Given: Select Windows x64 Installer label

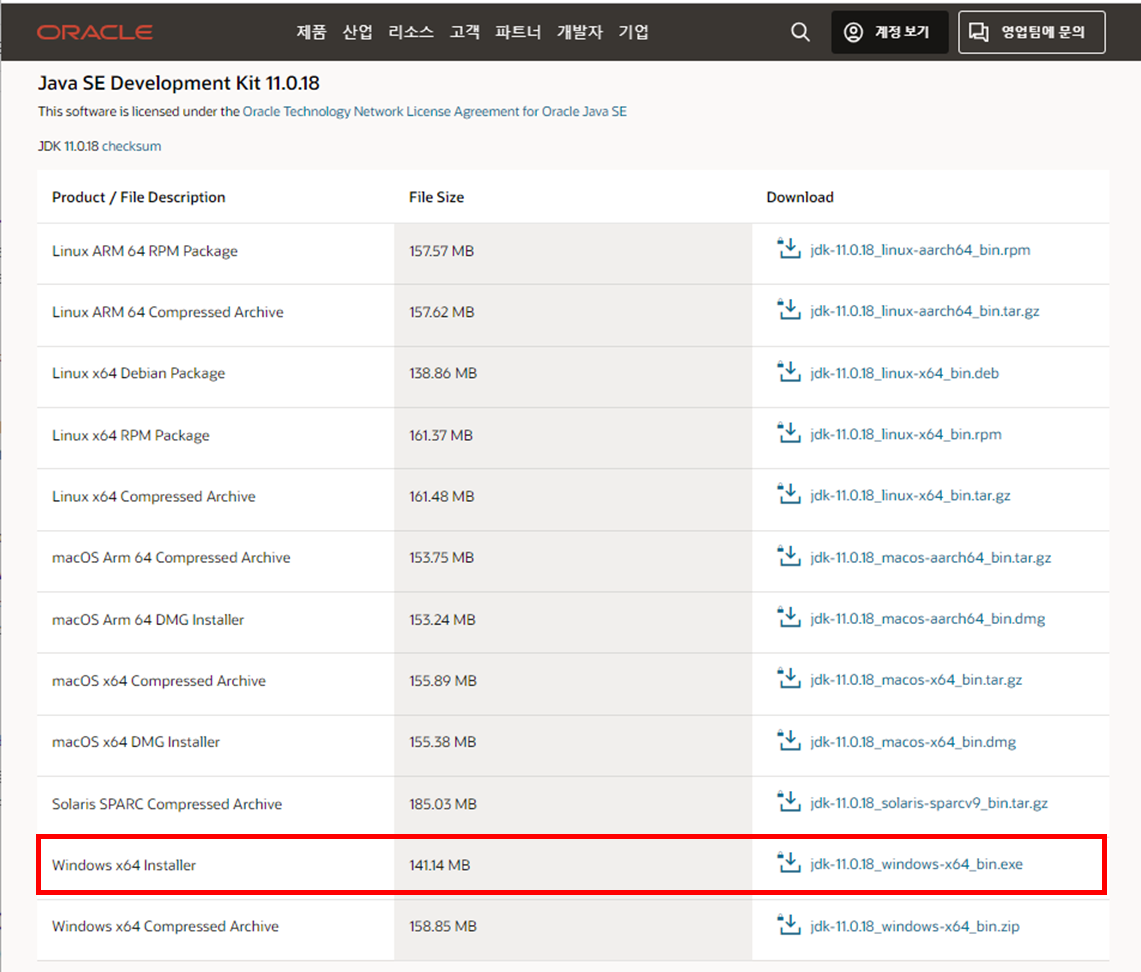Looking at the screenshot, I should pyautogui.click(x=124, y=865).
